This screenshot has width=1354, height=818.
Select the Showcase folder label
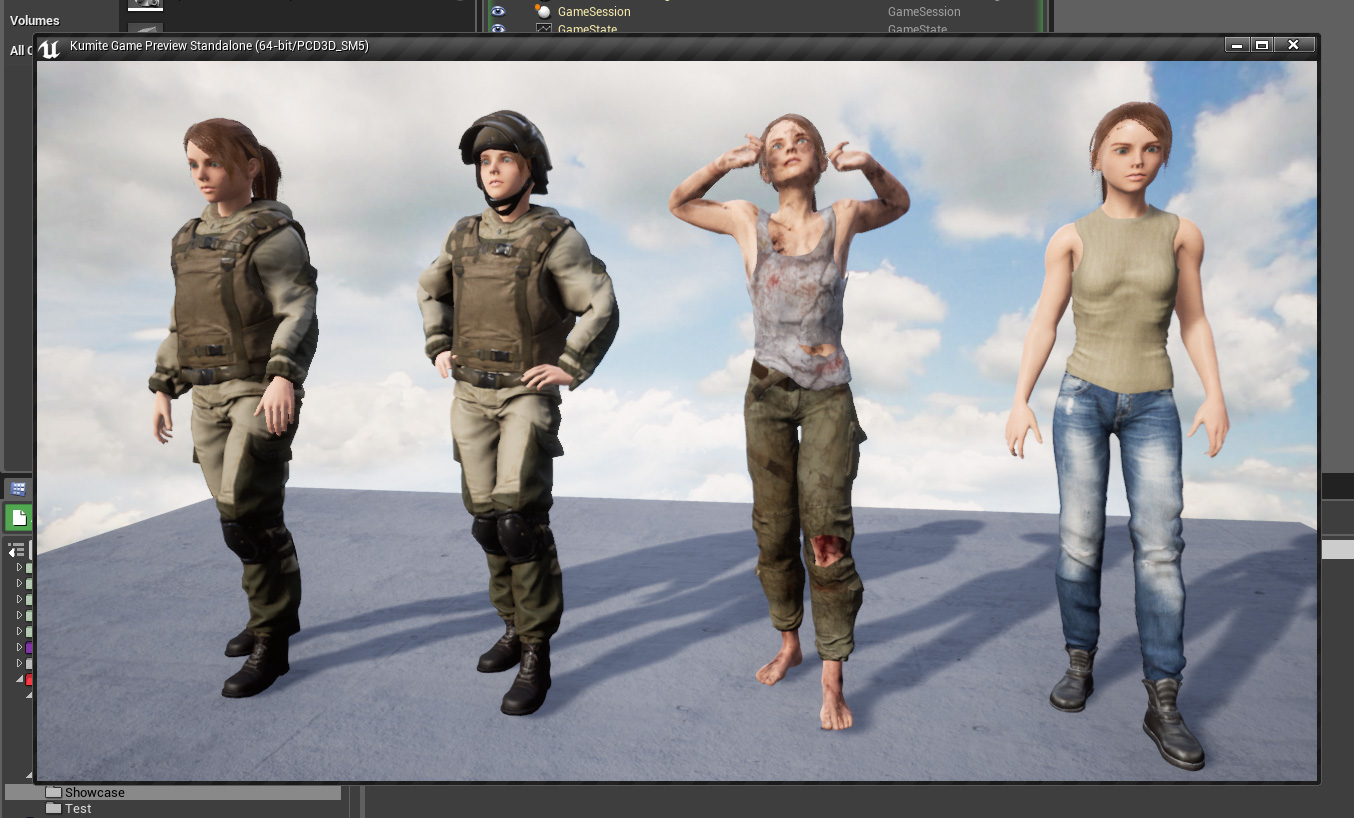95,792
